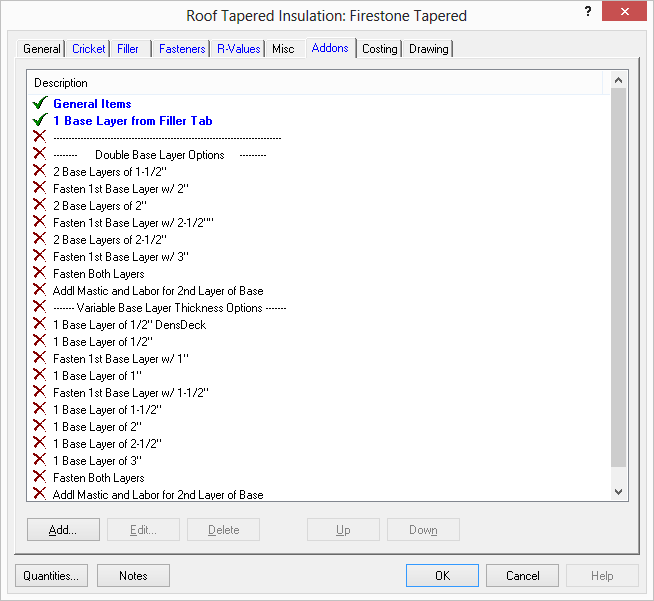Click red X next to Fasten 1st Base Layer w/ 3"
This screenshot has width=654, height=601.
coord(39,256)
